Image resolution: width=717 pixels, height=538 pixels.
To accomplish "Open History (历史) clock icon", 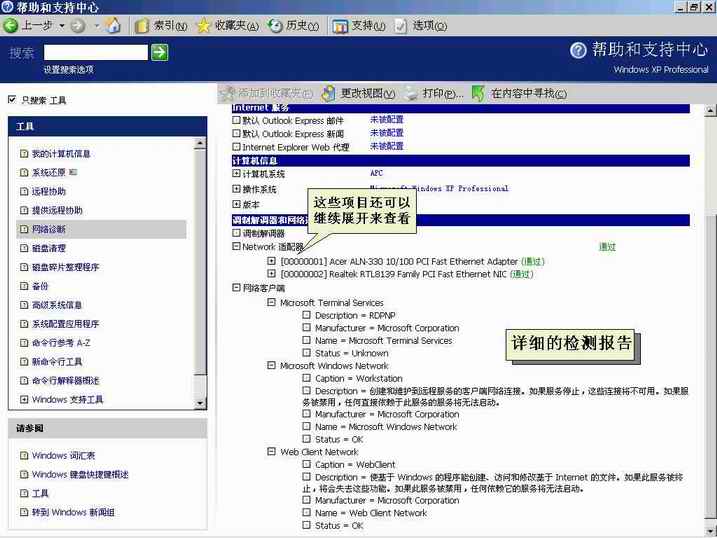I will click(x=275, y=26).
